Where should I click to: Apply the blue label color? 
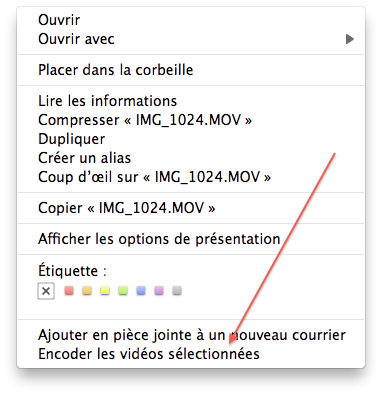point(141,290)
